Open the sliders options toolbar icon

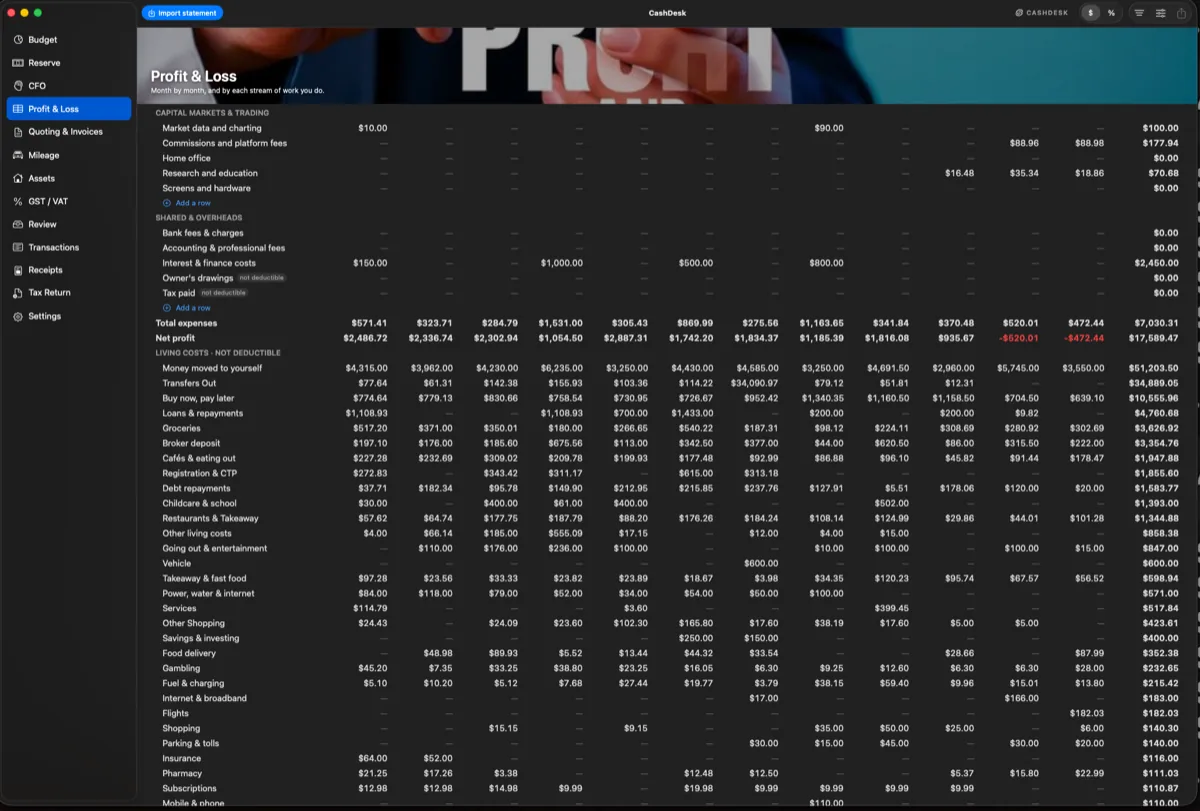pyautogui.click(x=1161, y=13)
